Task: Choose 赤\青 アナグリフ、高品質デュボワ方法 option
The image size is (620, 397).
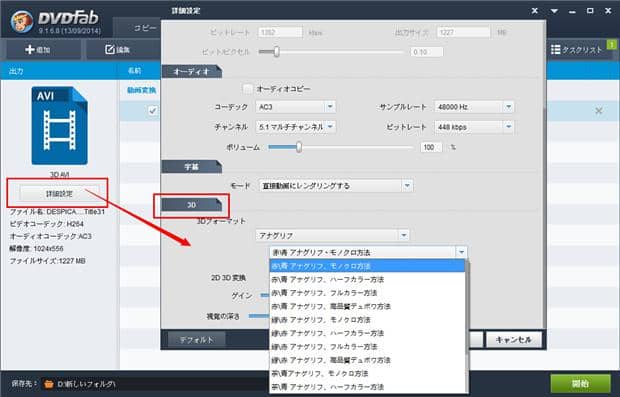Action: 367,306
